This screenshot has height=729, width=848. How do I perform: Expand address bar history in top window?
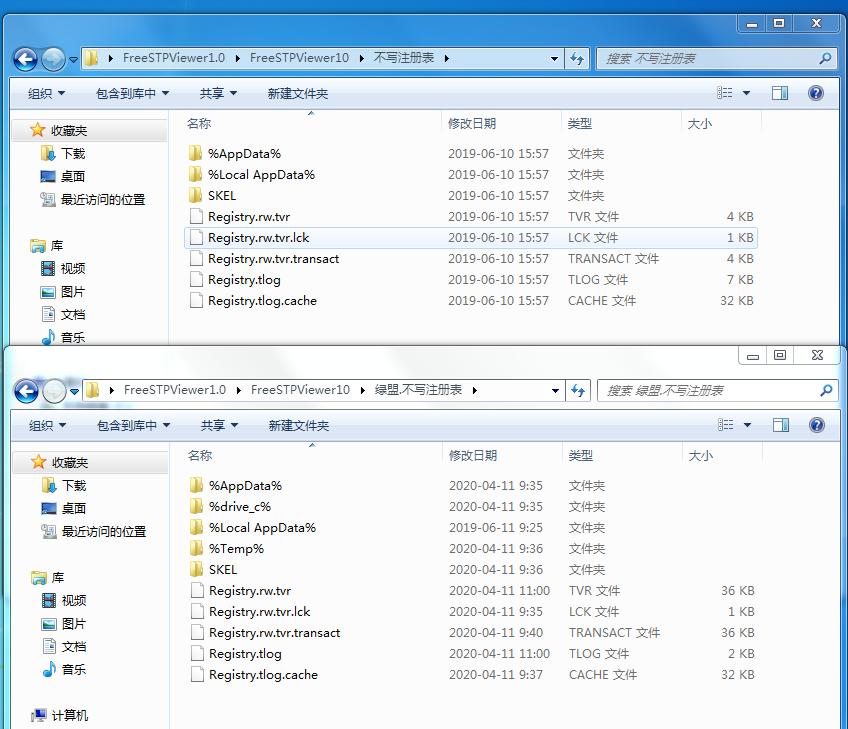554,58
